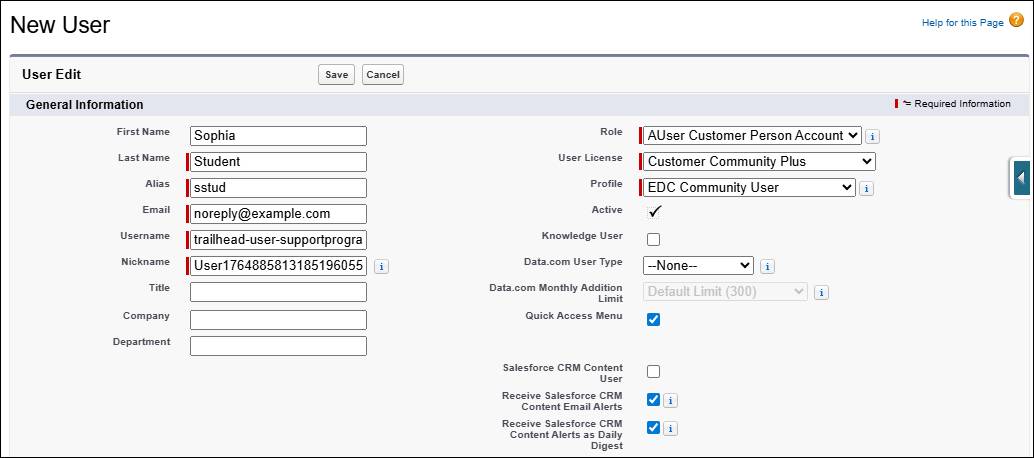Open the Help for this Page question mark icon
The width and height of the screenshot is (1034, 458).
pyautogui.click(x=1016, y=21)
